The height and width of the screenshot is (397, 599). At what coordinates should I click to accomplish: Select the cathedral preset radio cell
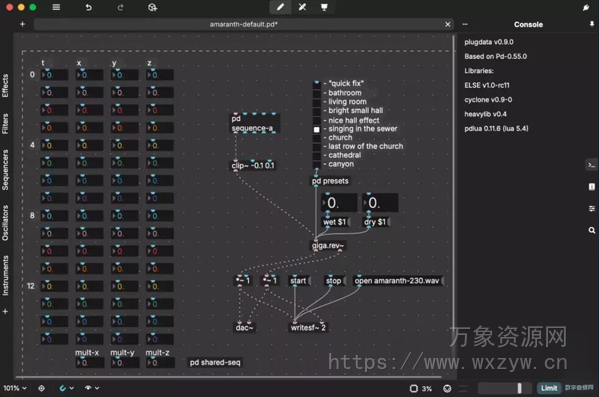click(x=317, y=156)
